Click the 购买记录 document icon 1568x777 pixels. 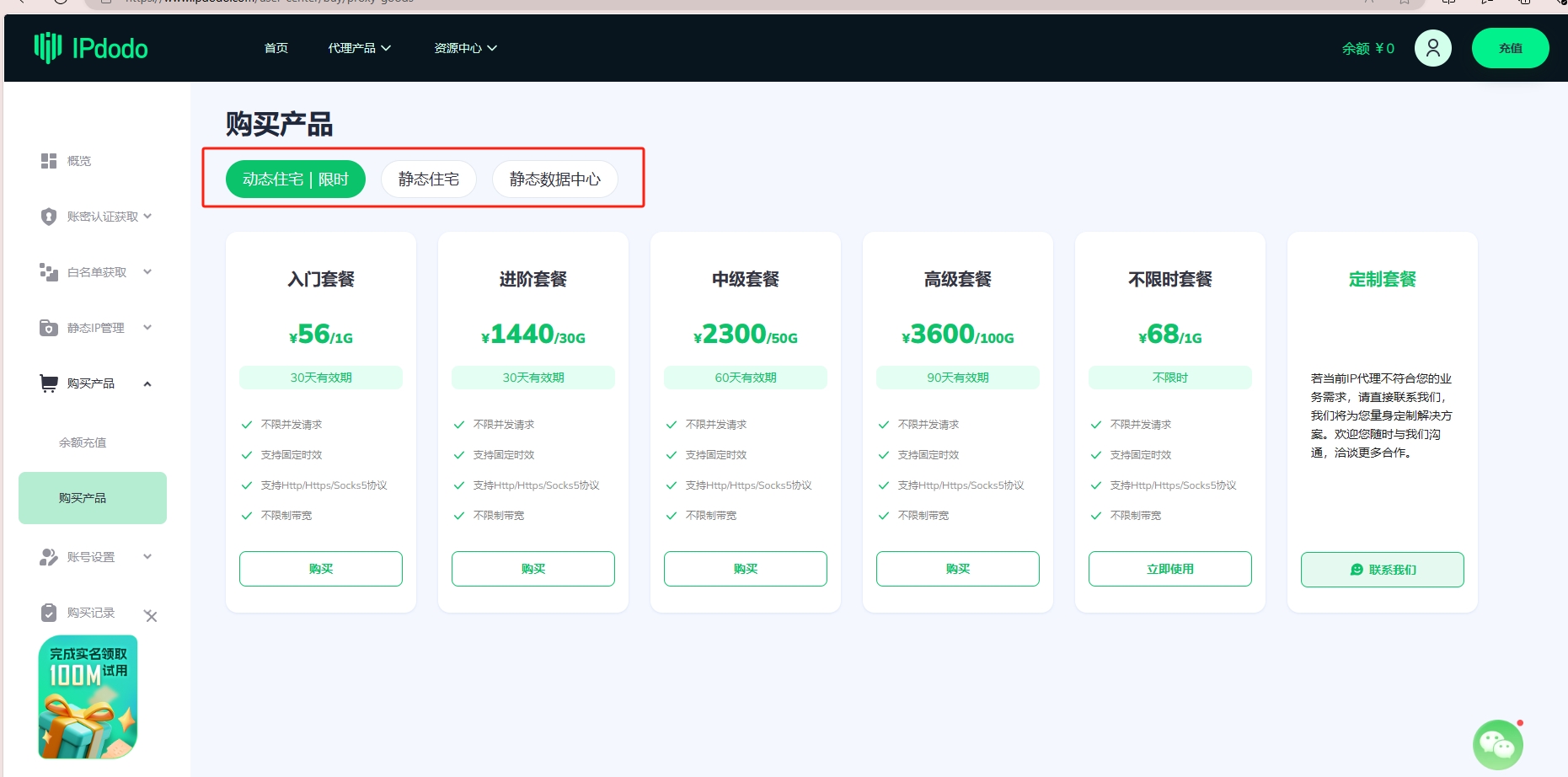(48, 612)
